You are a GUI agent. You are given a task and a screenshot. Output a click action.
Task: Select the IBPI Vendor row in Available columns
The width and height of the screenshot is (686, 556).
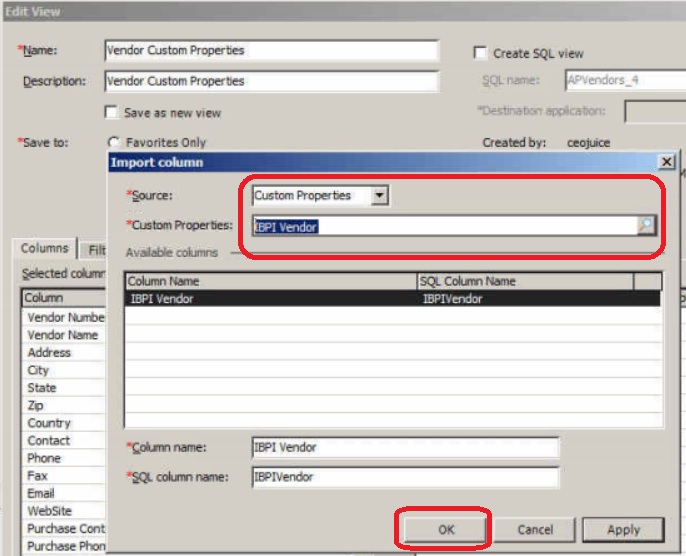pos(393,299)
